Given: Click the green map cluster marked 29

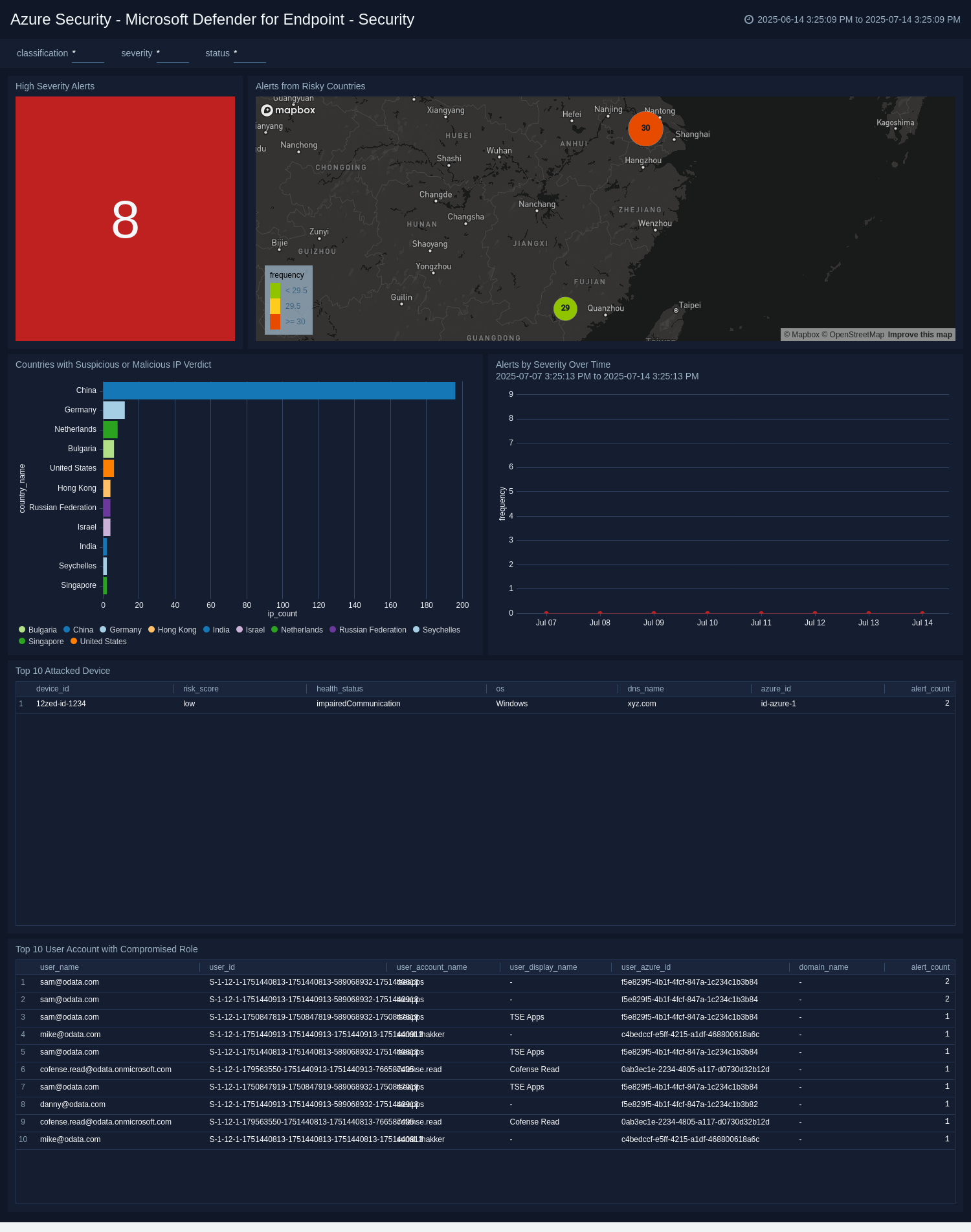Looking at the screenshot, I should tap(565, 308).
